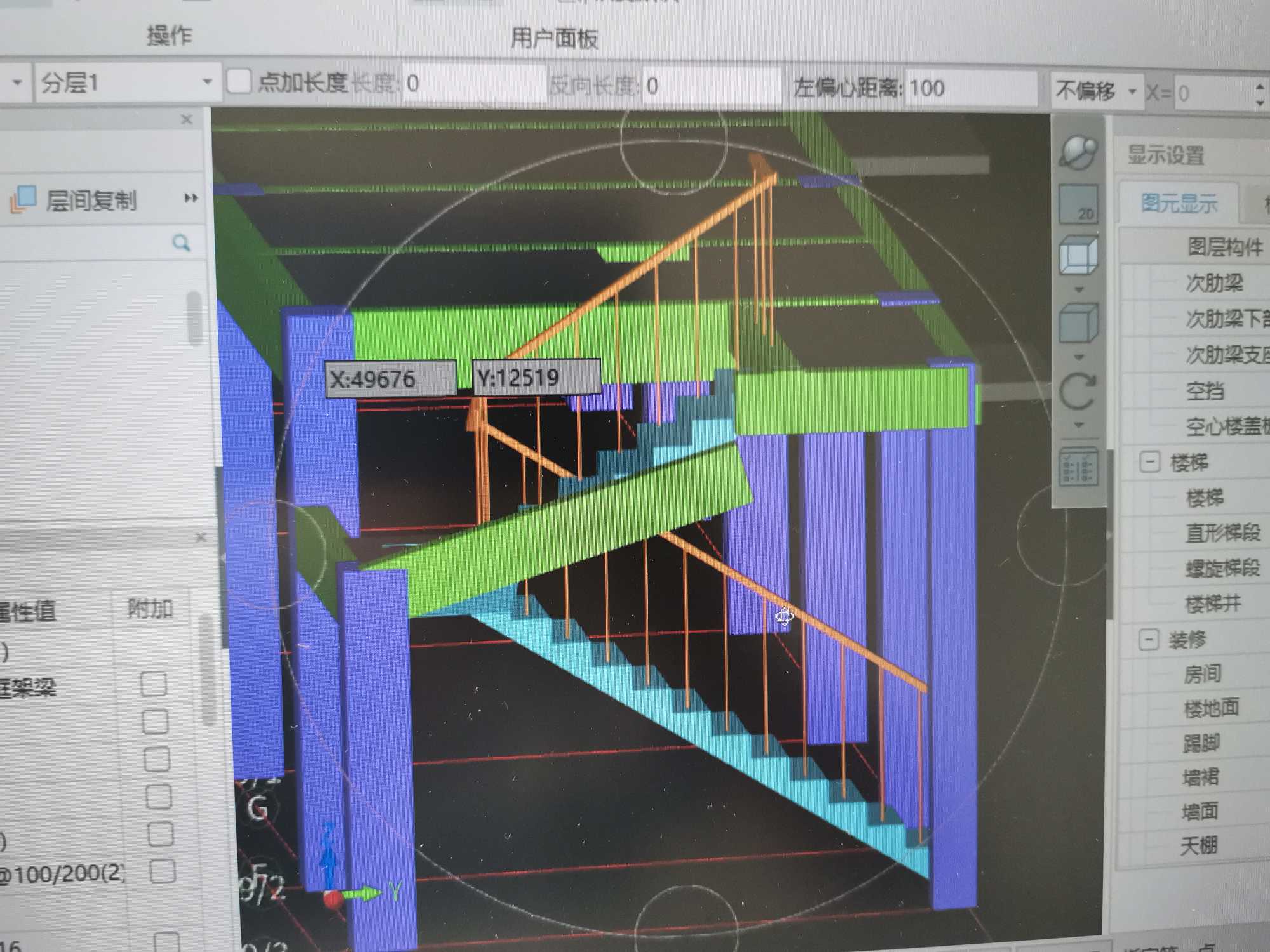Select 空挡 in the display list

pos(1205,391)
